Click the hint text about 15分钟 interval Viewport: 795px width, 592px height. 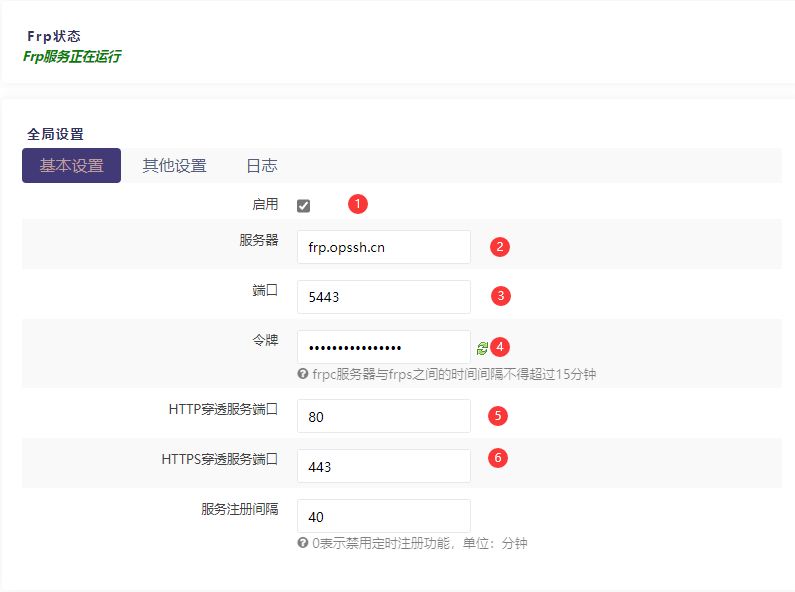[454, 374]
